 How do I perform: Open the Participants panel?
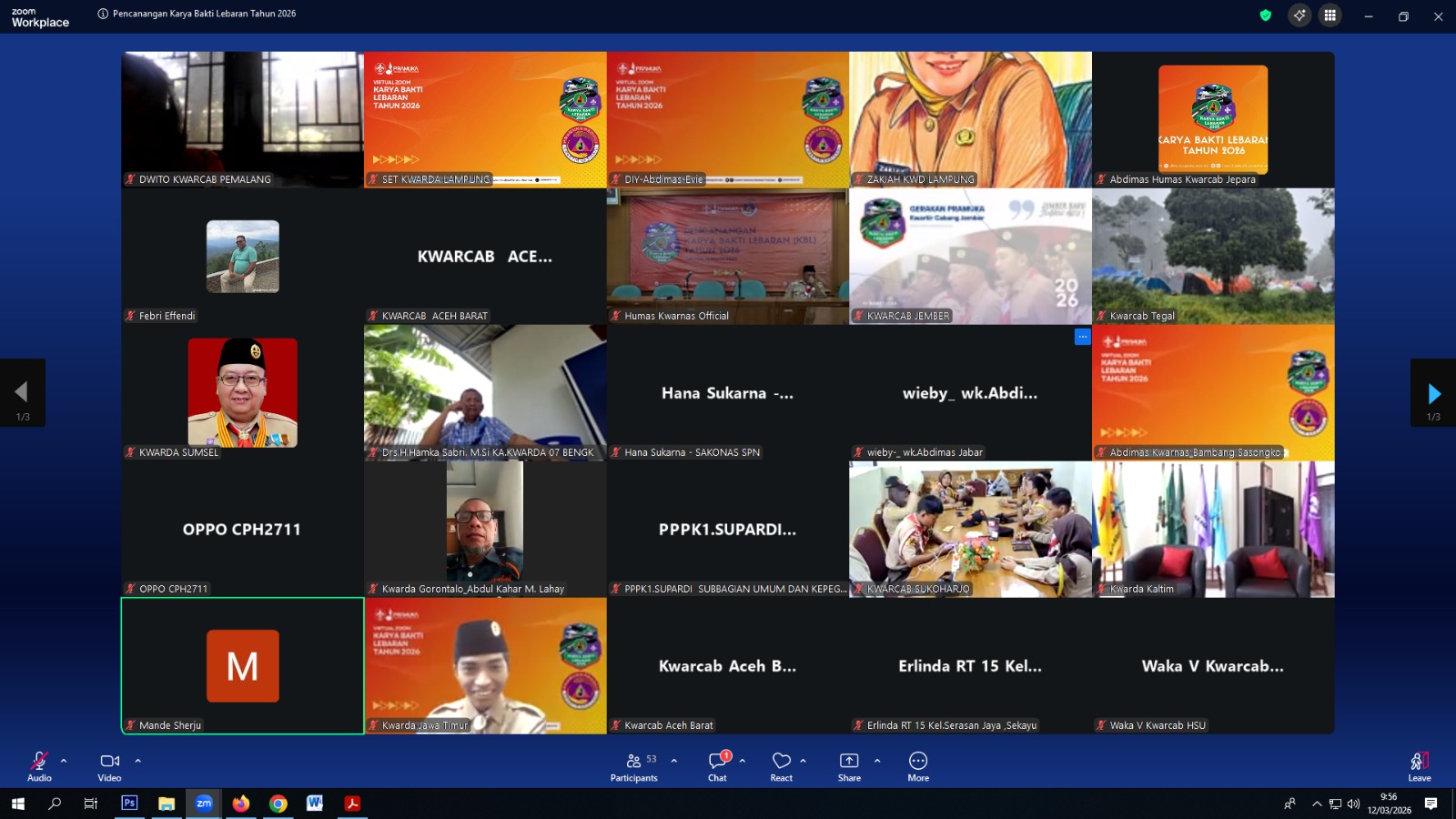633,765
